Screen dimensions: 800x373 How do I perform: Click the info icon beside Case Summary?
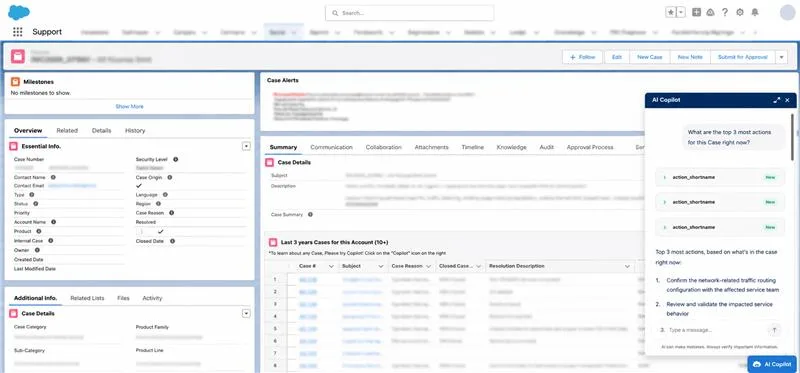(x=310, y=215)
